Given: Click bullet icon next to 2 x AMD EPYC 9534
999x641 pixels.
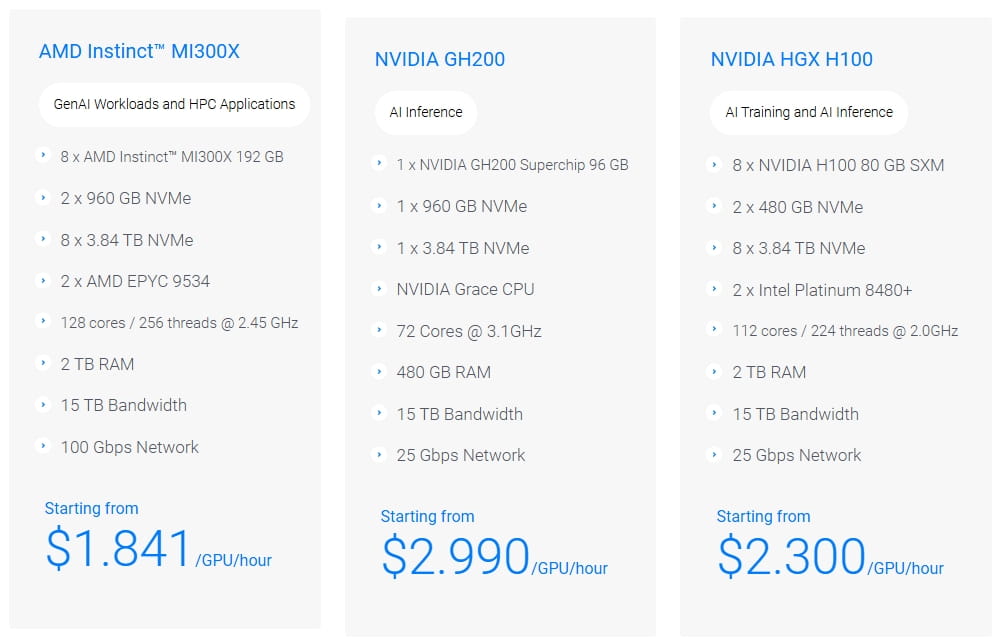Looking at the screenshot, I should [x=43, y=280].
